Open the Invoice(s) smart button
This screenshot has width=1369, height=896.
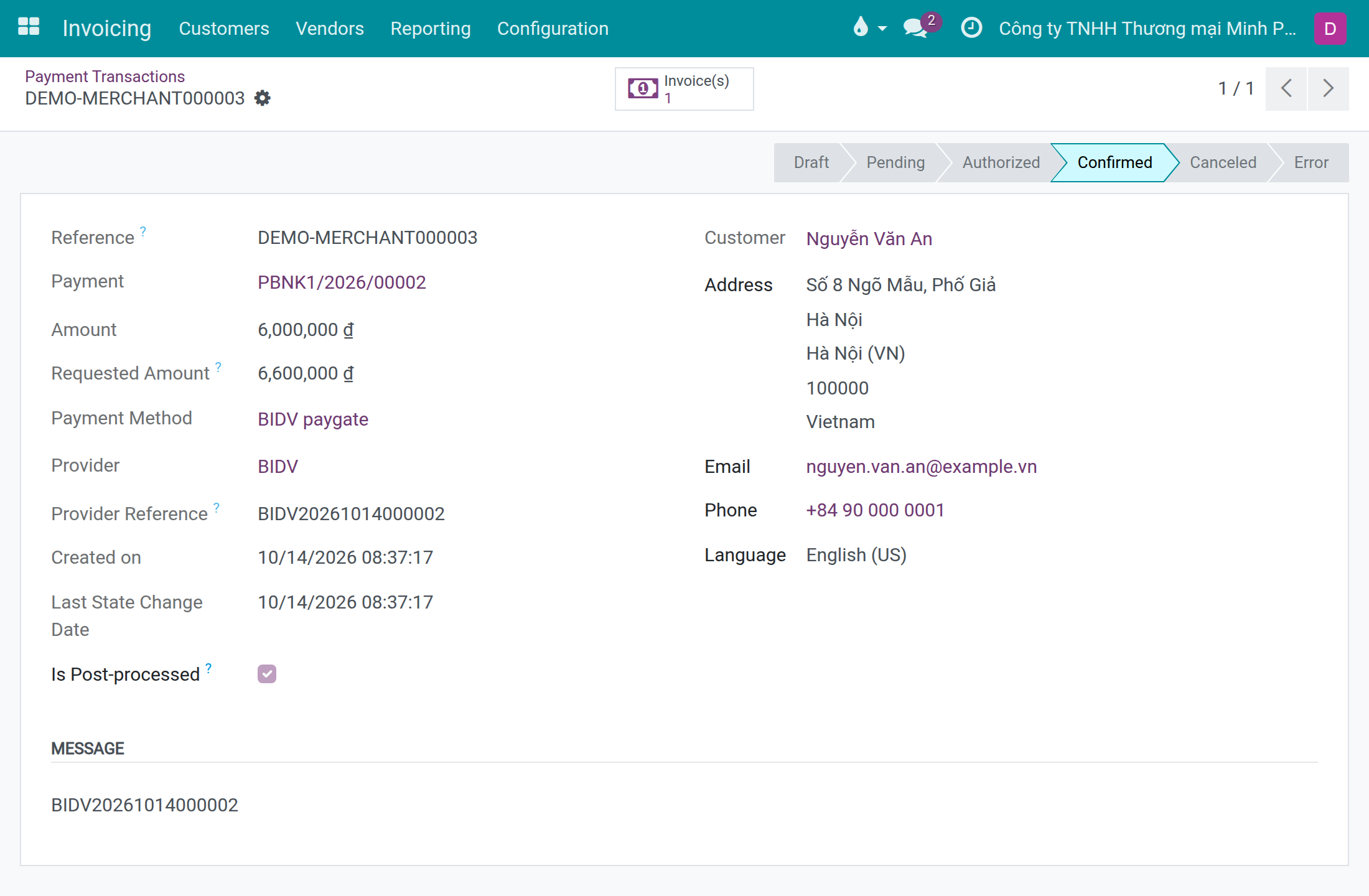(x=684, y=89)
